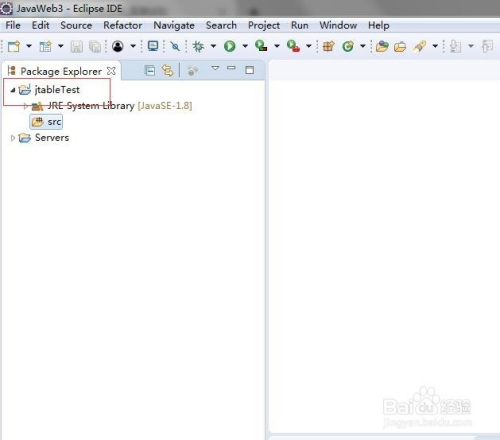
Task: Select the src source folder
Action: tap(46, 122)
